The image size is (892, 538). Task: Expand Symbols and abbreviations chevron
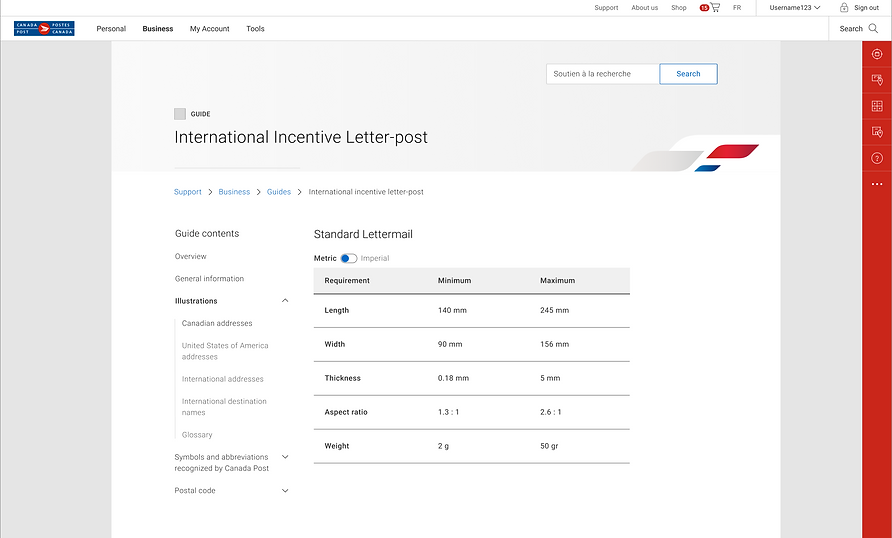pos(286,457)
